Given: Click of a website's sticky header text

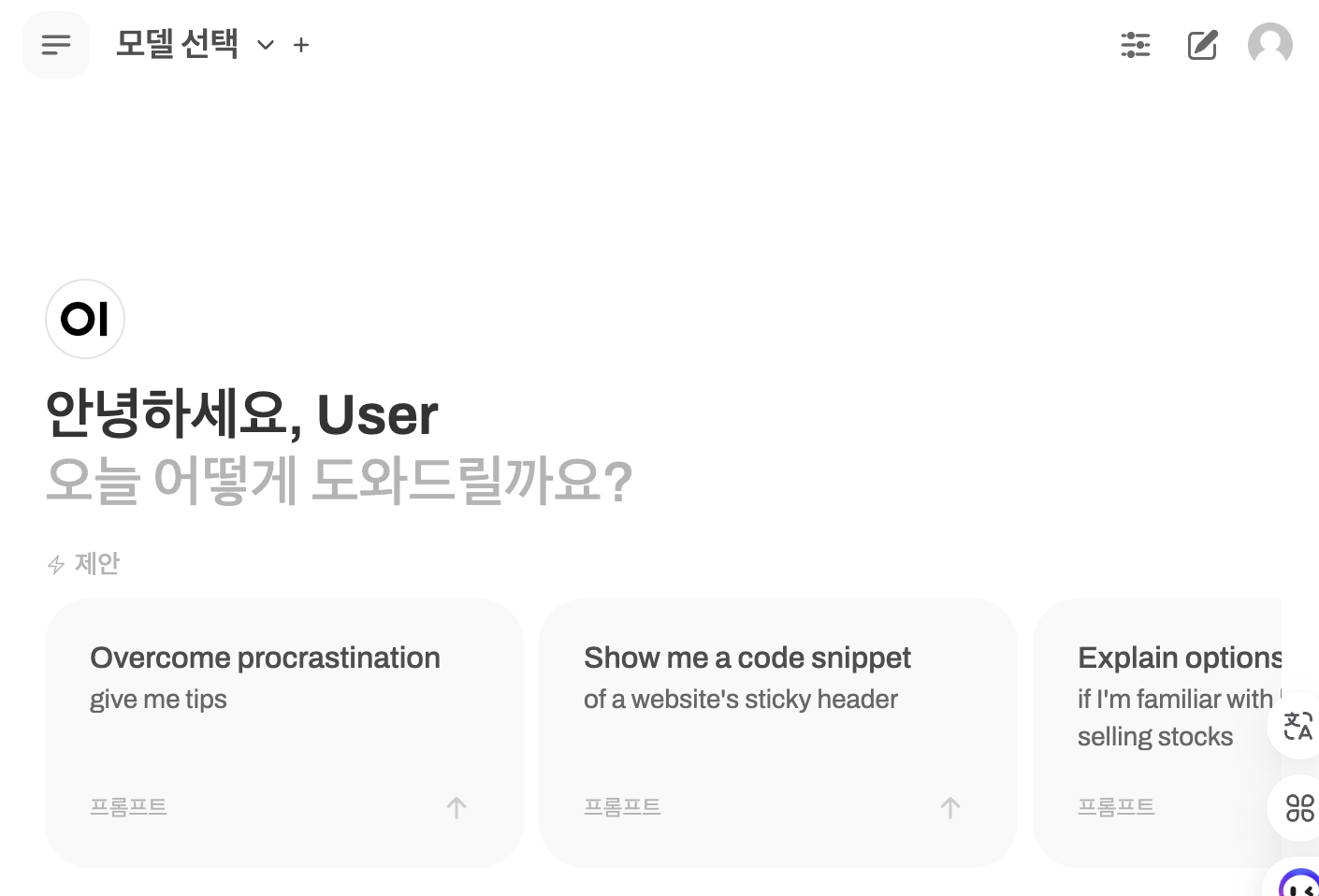Looking at the screenshot, I should 741,700.
